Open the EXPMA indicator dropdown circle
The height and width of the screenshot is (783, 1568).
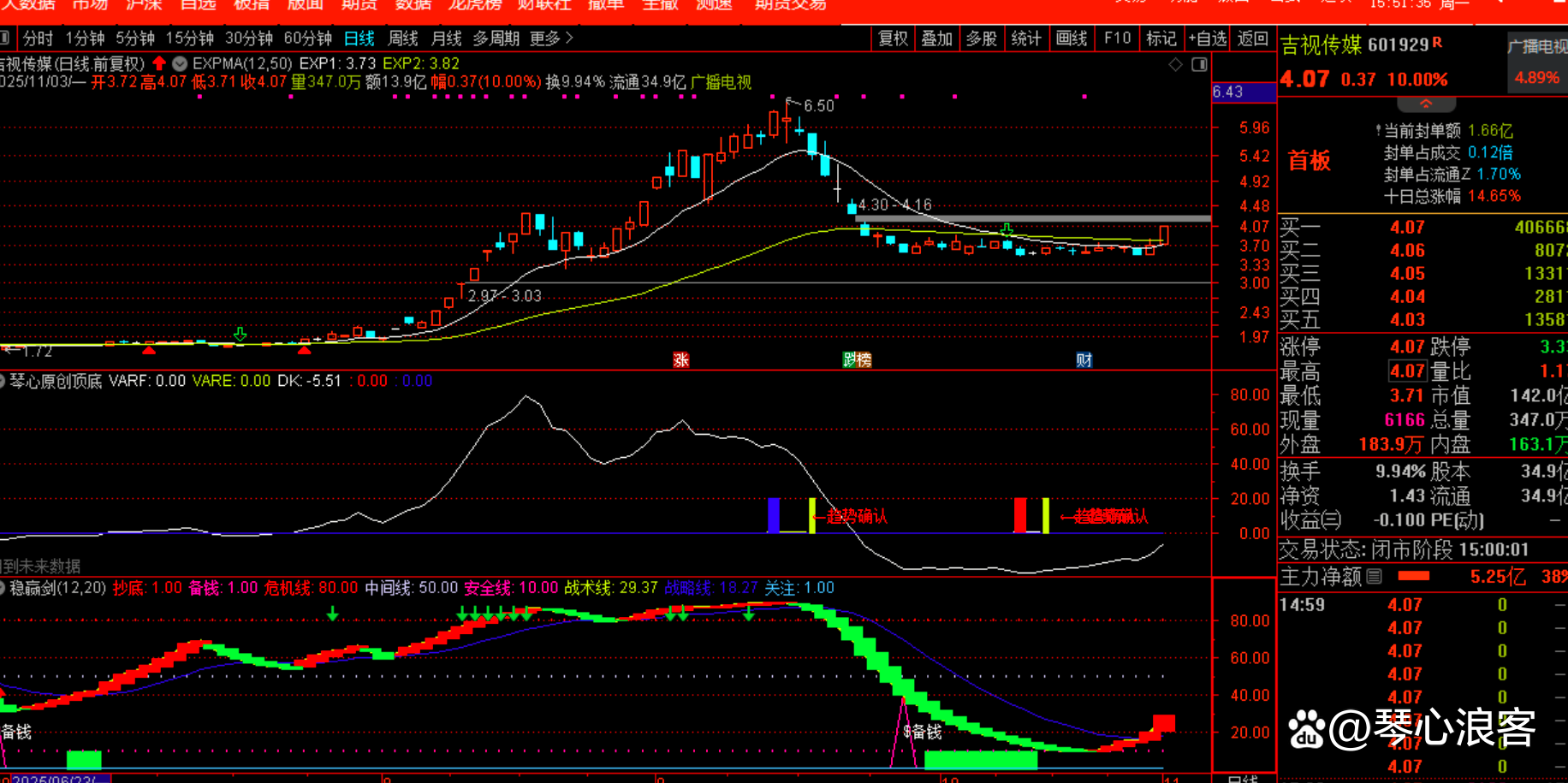180,63
